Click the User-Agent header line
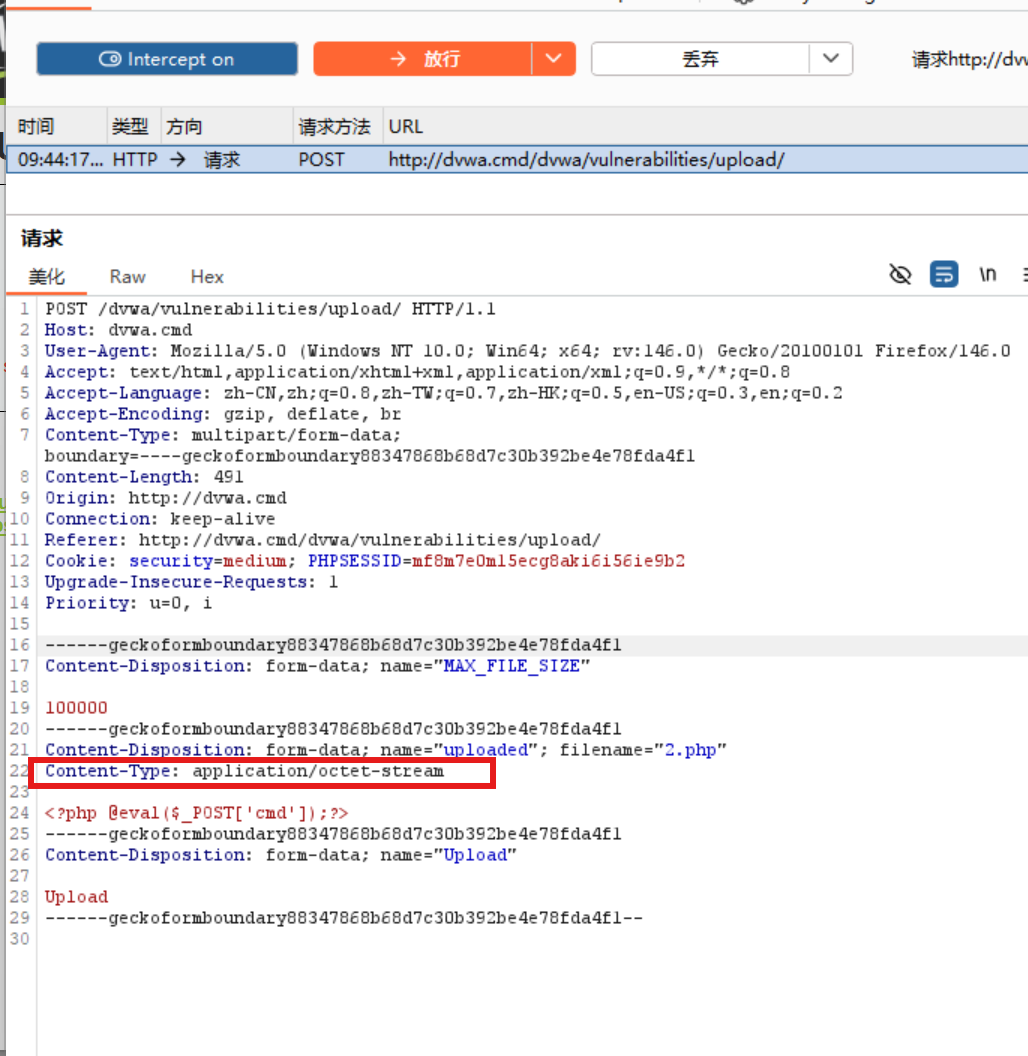Screen dimensions: 1028x1056 point(527,351)
